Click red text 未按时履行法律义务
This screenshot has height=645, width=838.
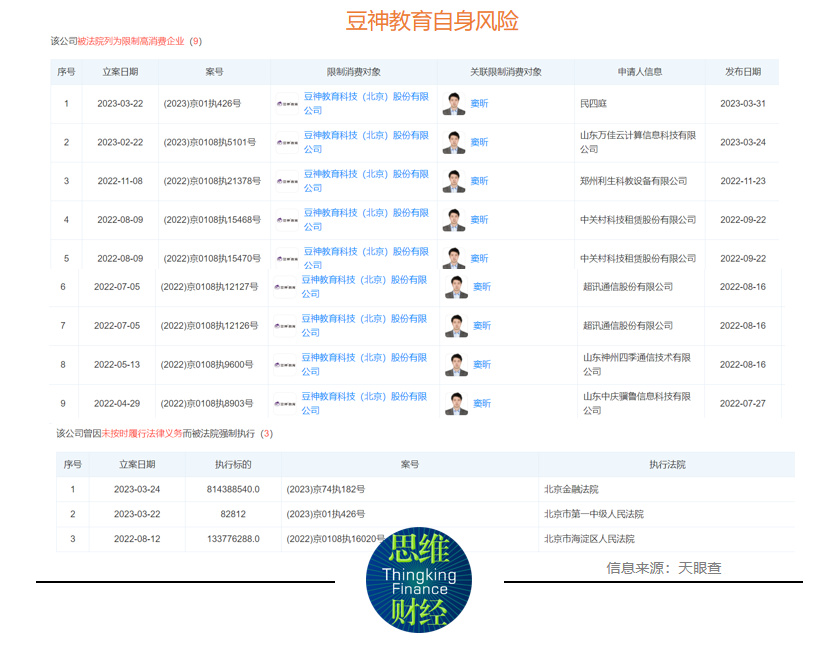[142, 433]
